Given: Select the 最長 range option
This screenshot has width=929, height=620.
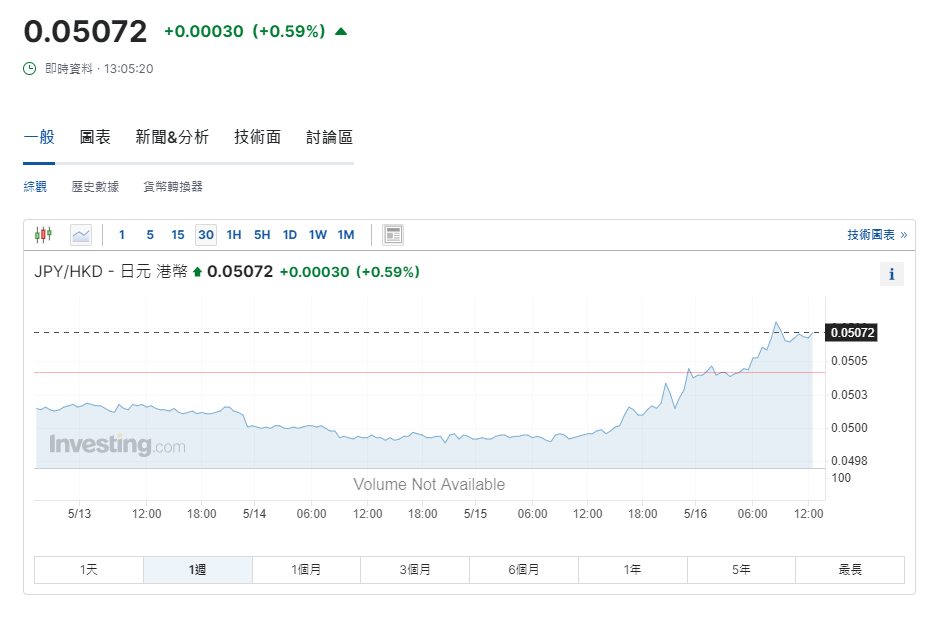Looking at the screenshot, I should point(850,569).
